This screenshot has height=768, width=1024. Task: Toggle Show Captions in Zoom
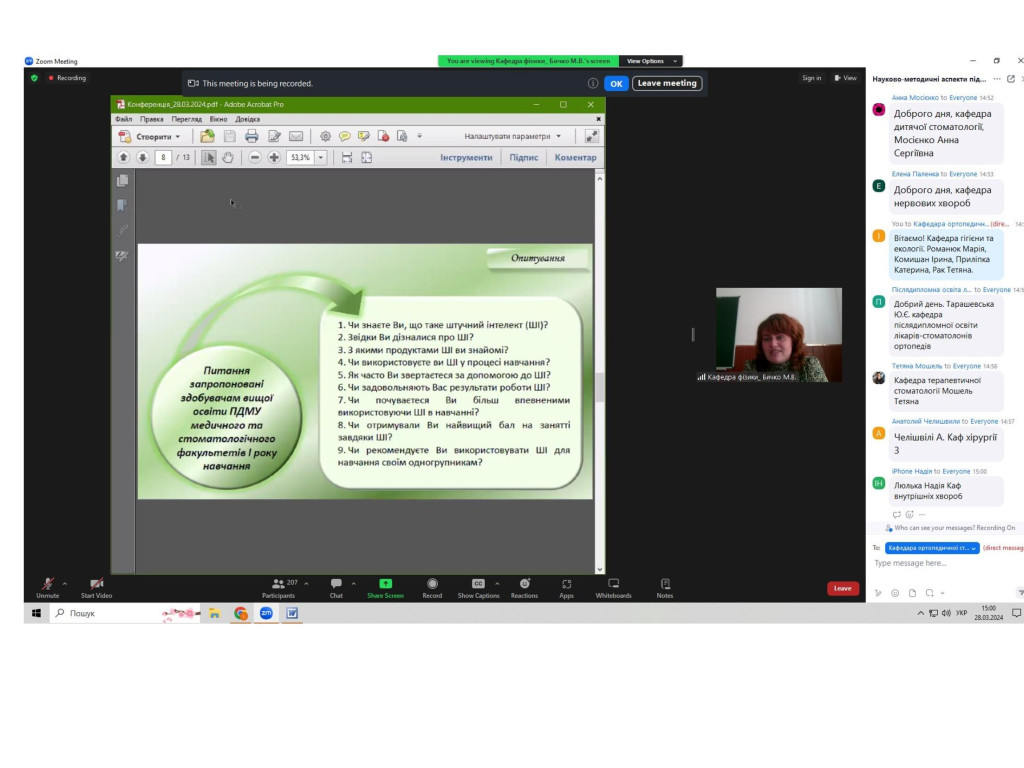coord(478,588)
